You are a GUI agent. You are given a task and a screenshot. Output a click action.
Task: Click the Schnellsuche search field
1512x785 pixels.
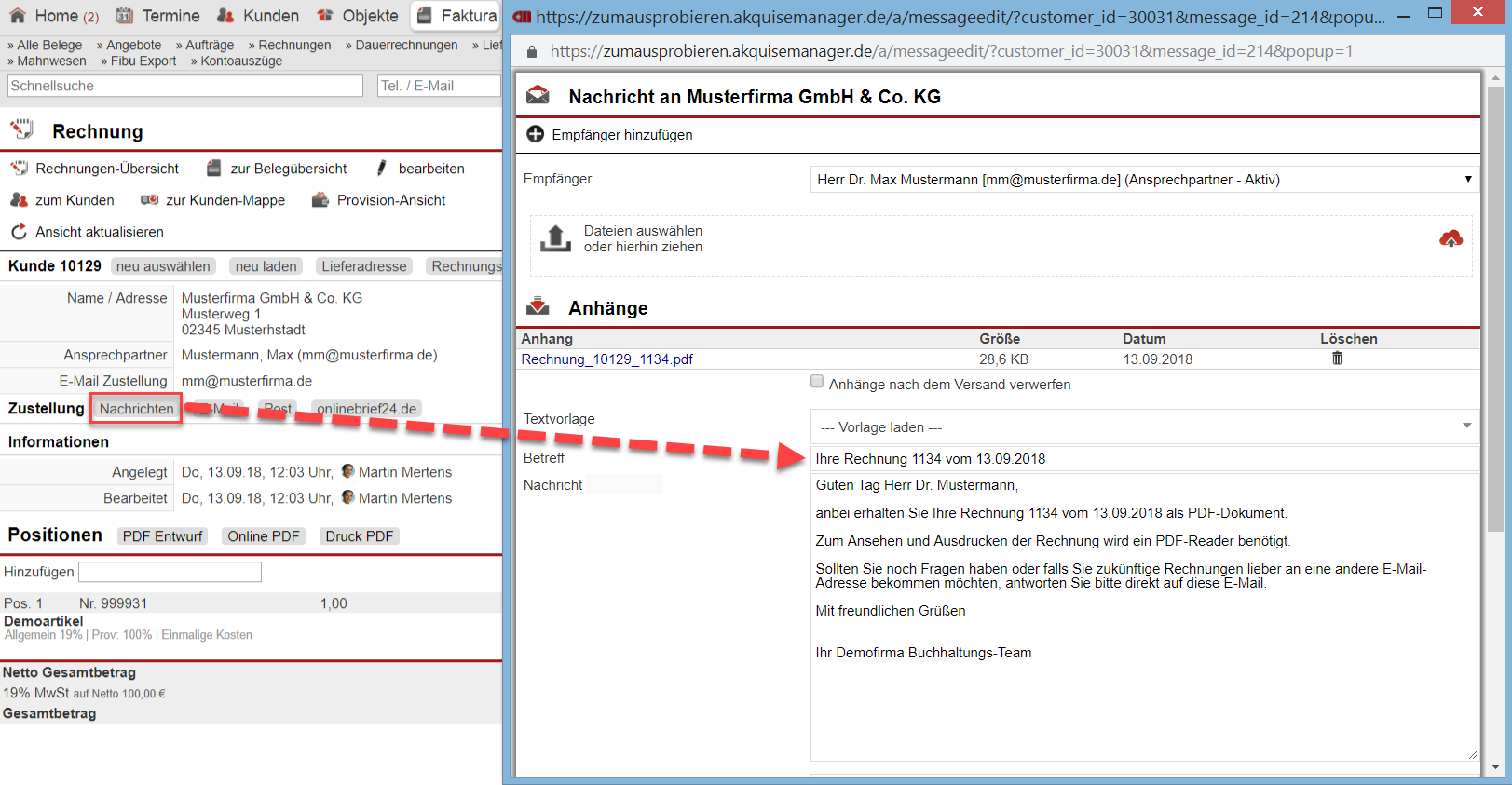click(184, 86)
